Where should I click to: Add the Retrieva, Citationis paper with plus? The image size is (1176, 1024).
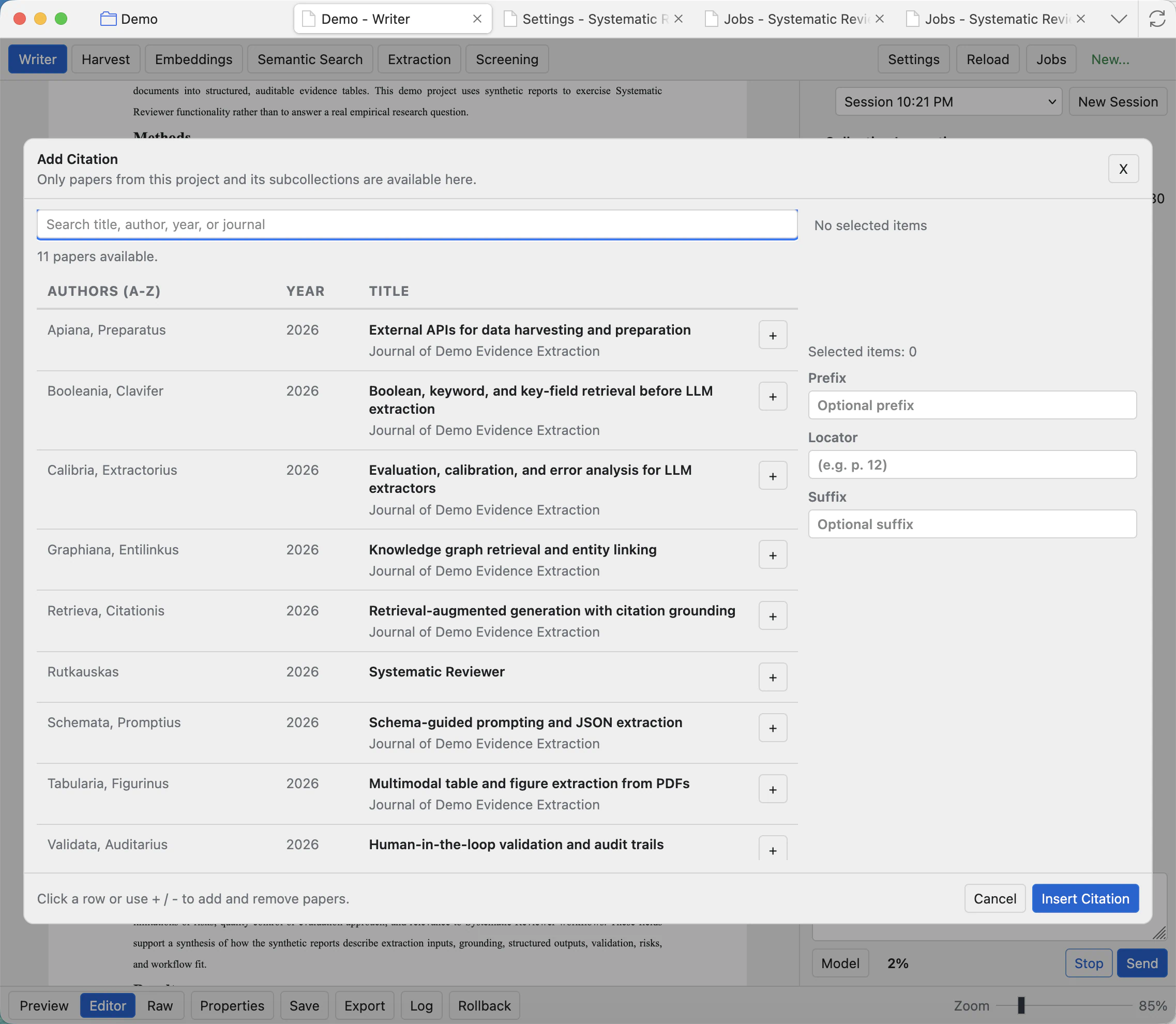(x=773, y=616)
